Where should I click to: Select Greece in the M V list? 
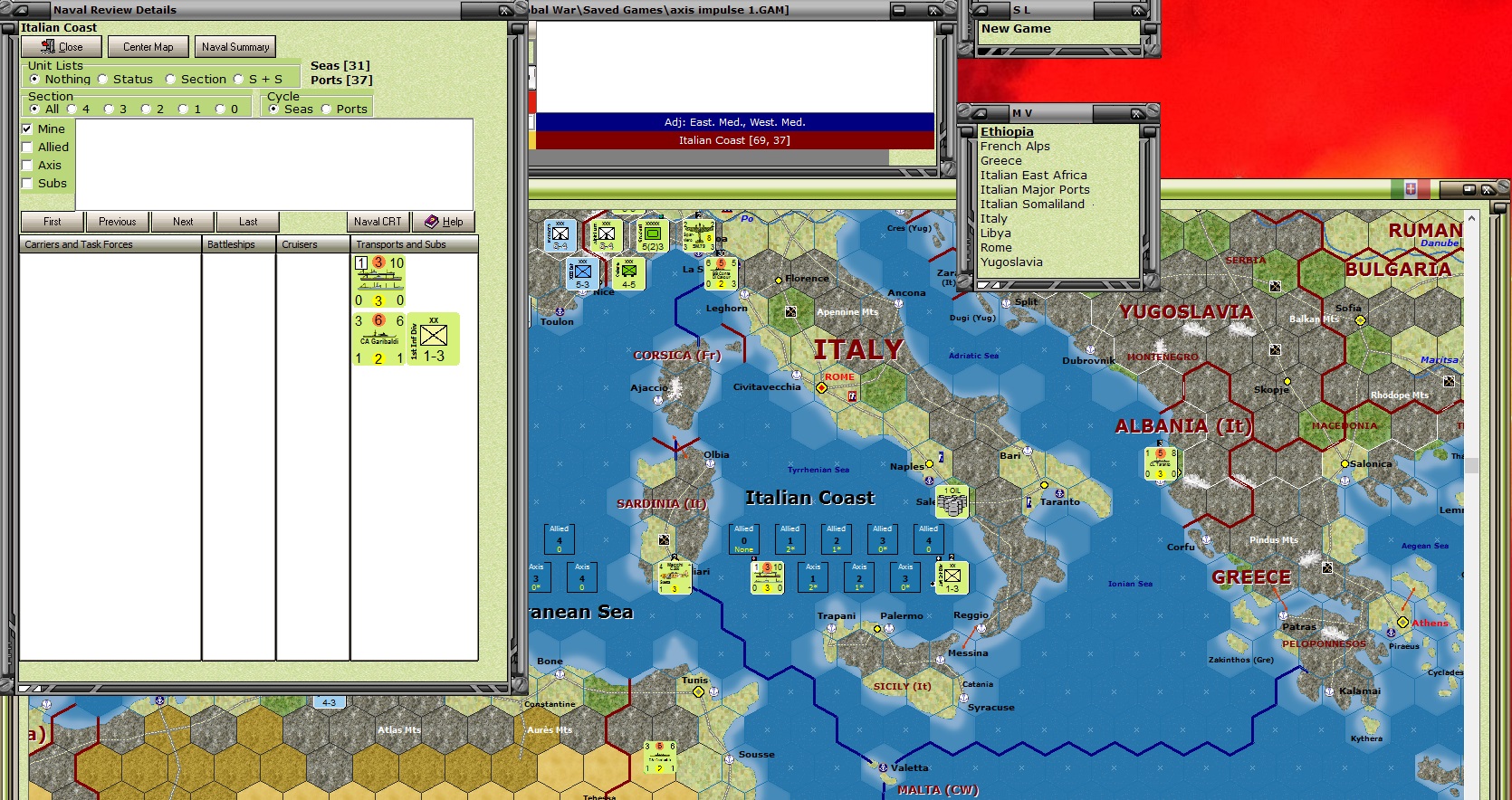coord(1000,161)
